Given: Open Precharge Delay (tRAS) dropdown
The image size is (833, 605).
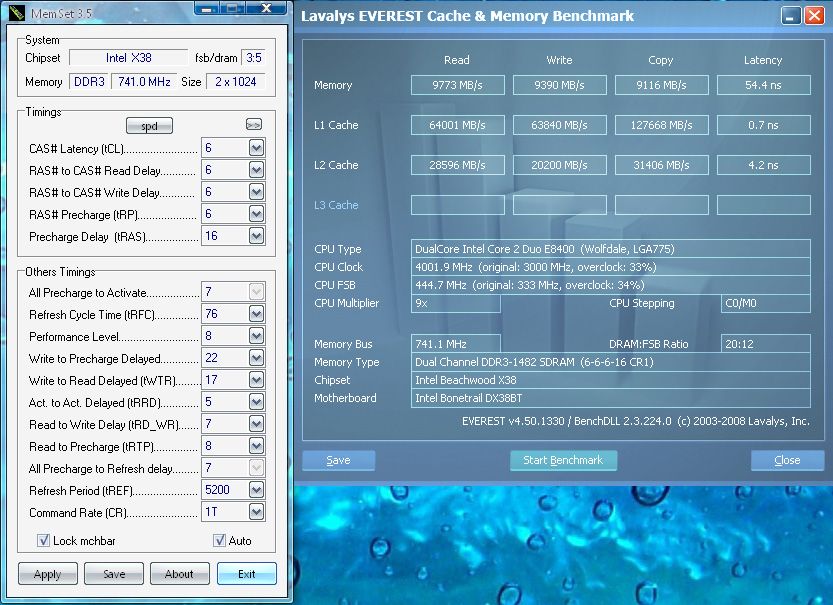Looking at the screenshot, I should pos(257,236).
